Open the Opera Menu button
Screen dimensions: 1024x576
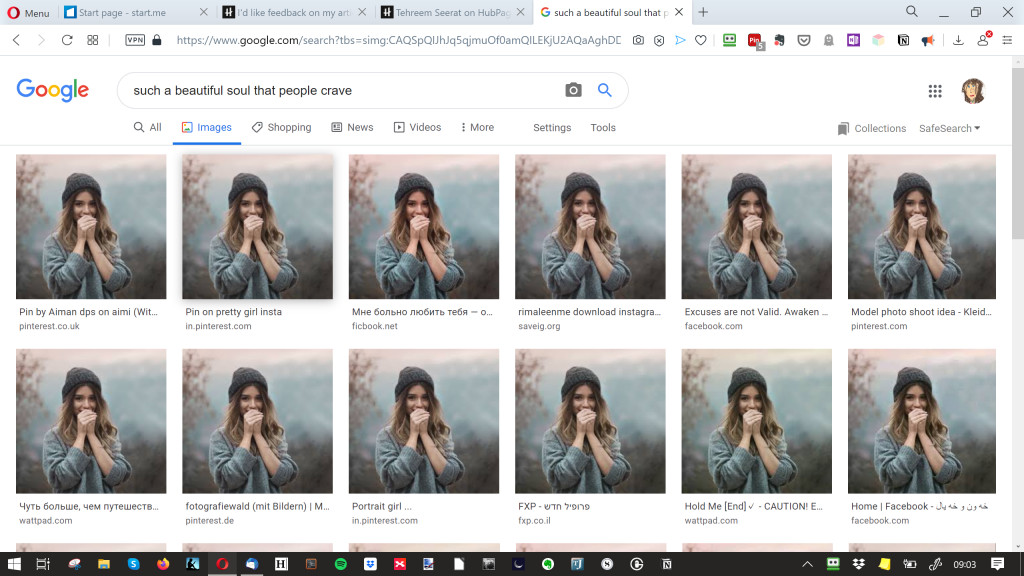pos(28,12)
